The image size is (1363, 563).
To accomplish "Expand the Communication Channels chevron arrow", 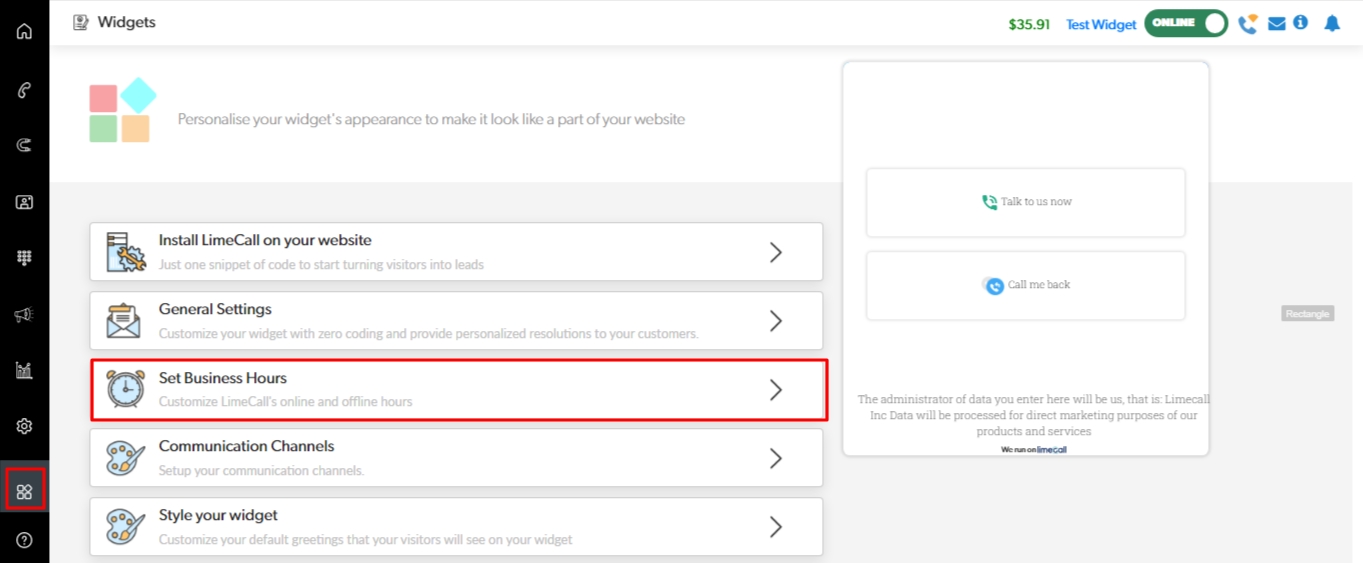I will [x=775, y=458].
